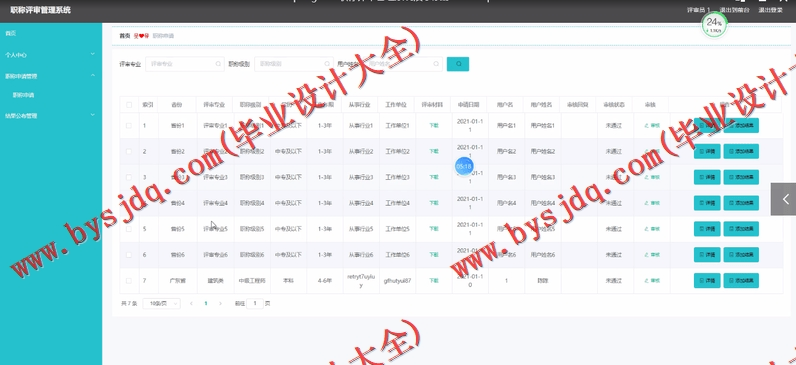The width and height of the screenshot is (796, 365).
Task: Click the blue 05:18 timer bubble
Action: [464, 166]
